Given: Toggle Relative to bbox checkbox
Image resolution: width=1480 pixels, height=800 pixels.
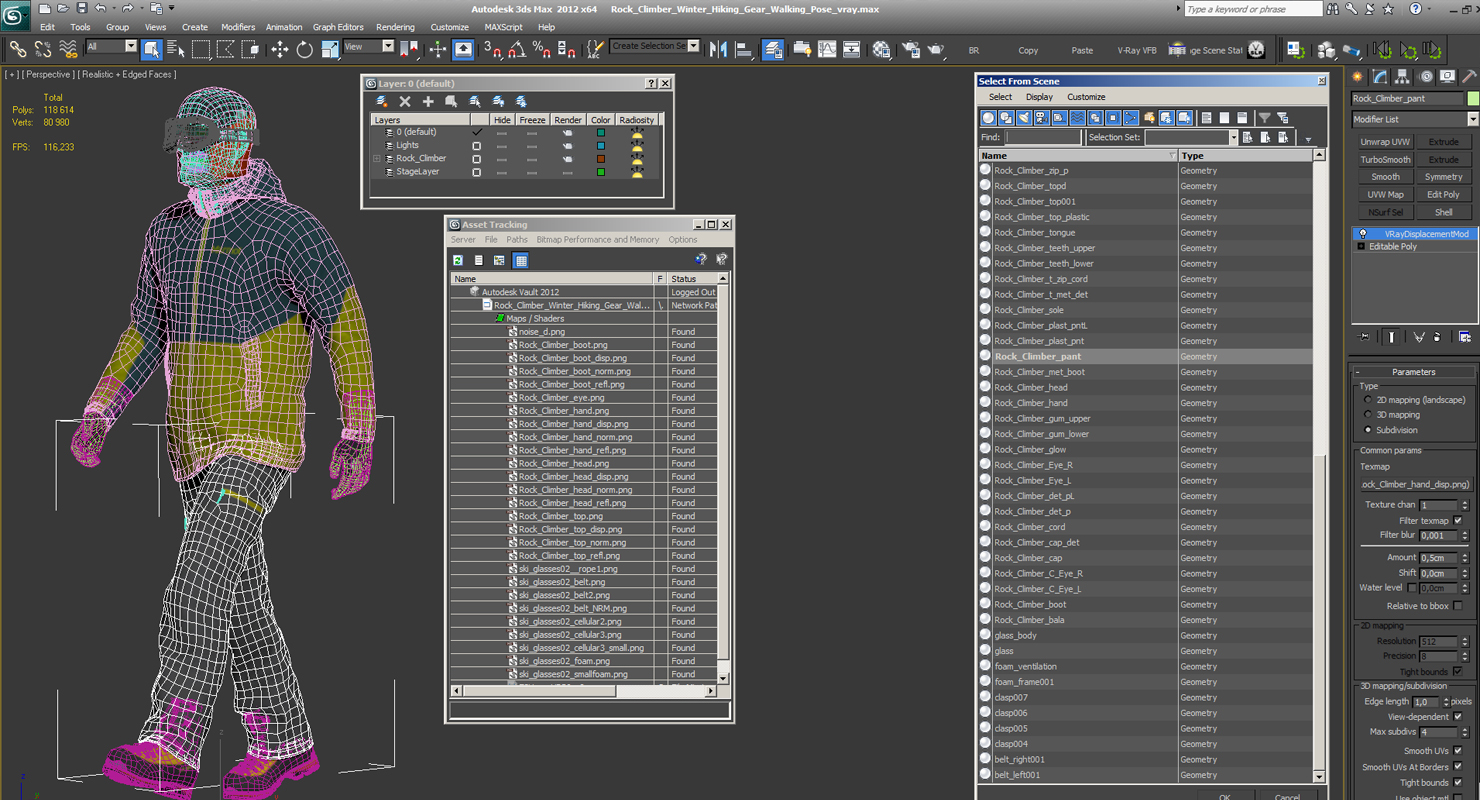Looking at the screenshot, I should click(1458, 606).
